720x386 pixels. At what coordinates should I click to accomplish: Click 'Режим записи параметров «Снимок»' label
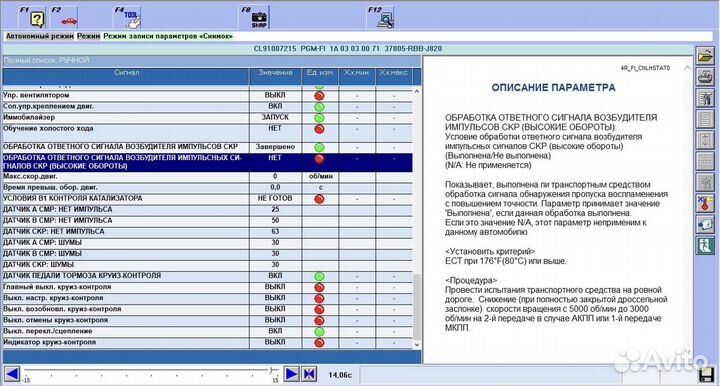click(x=168, y=36)
